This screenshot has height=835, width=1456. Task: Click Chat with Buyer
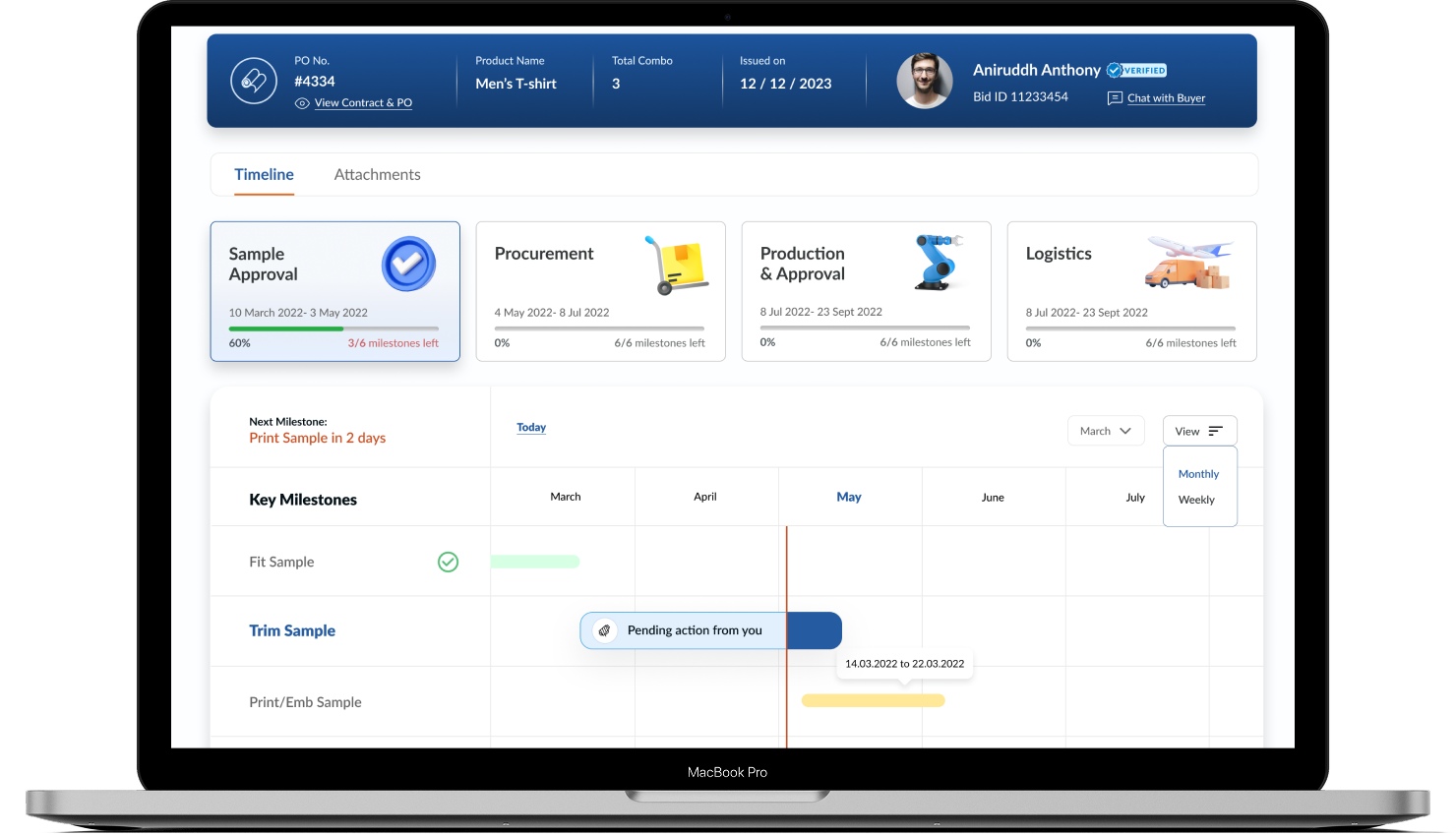tap(1165, 98)
